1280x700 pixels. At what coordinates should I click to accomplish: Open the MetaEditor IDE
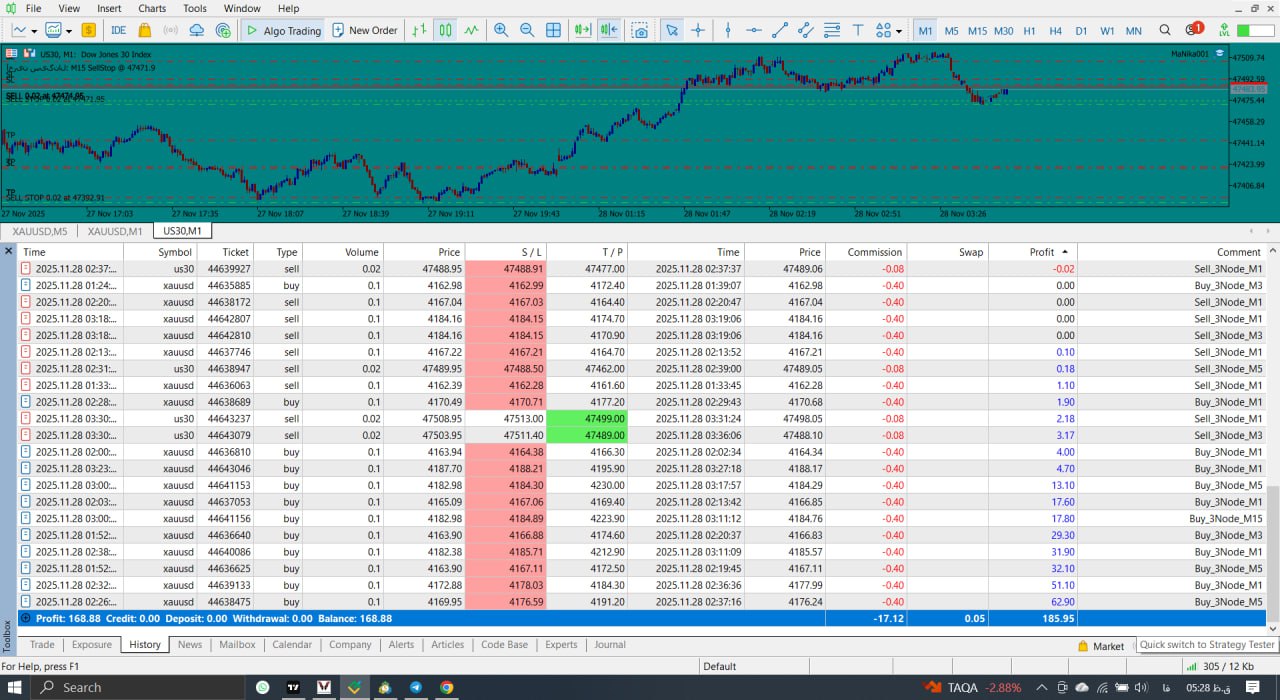coord(118,30)
